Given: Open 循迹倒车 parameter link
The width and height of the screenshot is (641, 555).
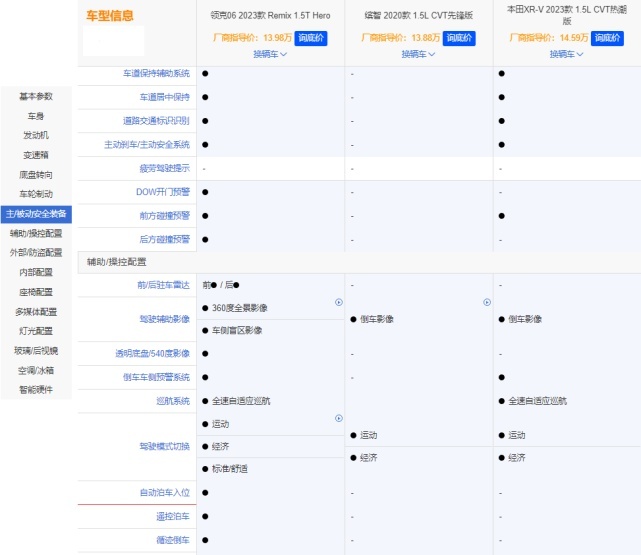Looking at the screenshot, I should pyautogui.click(x=173, y=540).
